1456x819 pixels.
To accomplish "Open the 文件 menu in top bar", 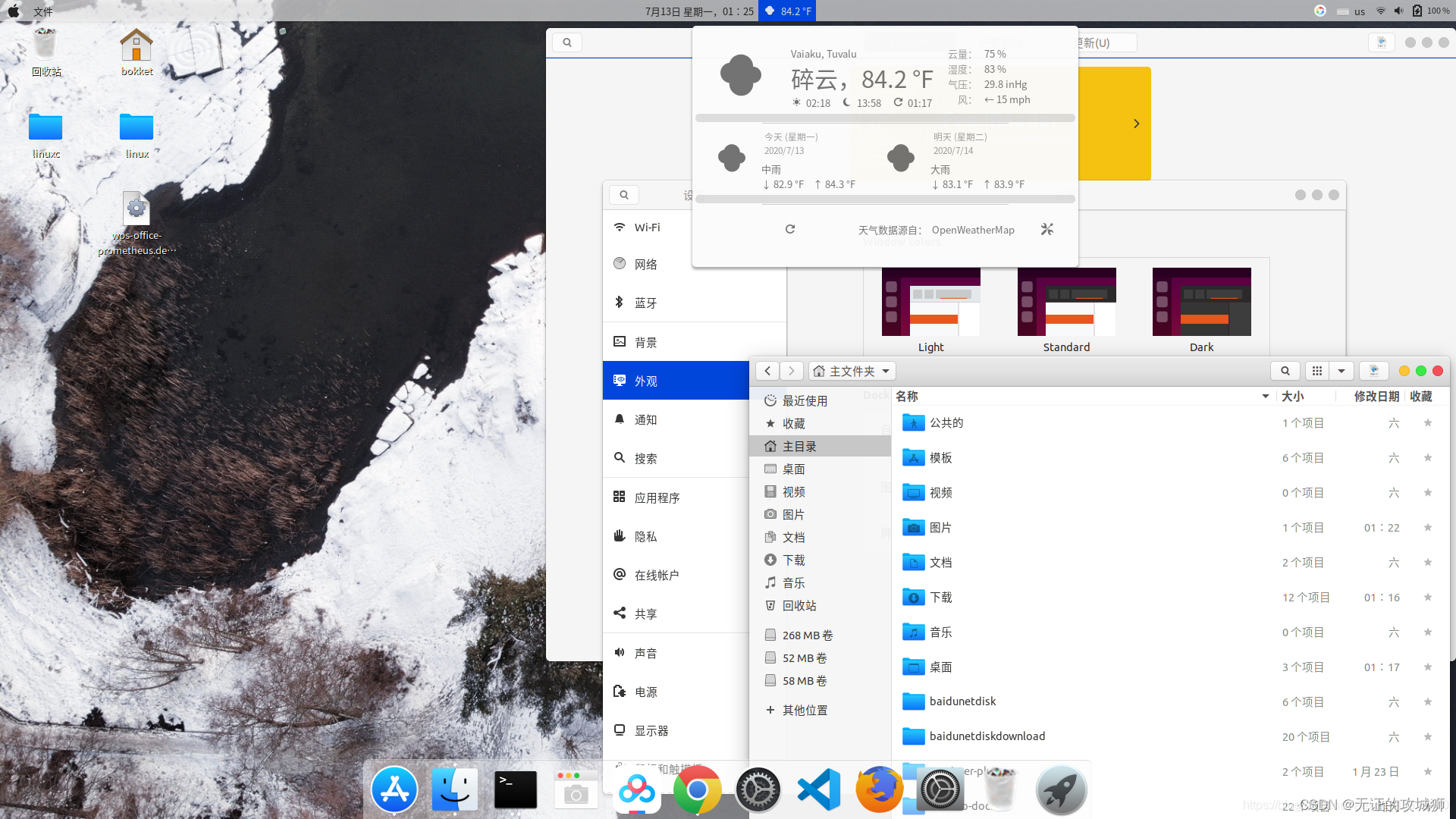I will pyautogui.click(x=43, y=11).
